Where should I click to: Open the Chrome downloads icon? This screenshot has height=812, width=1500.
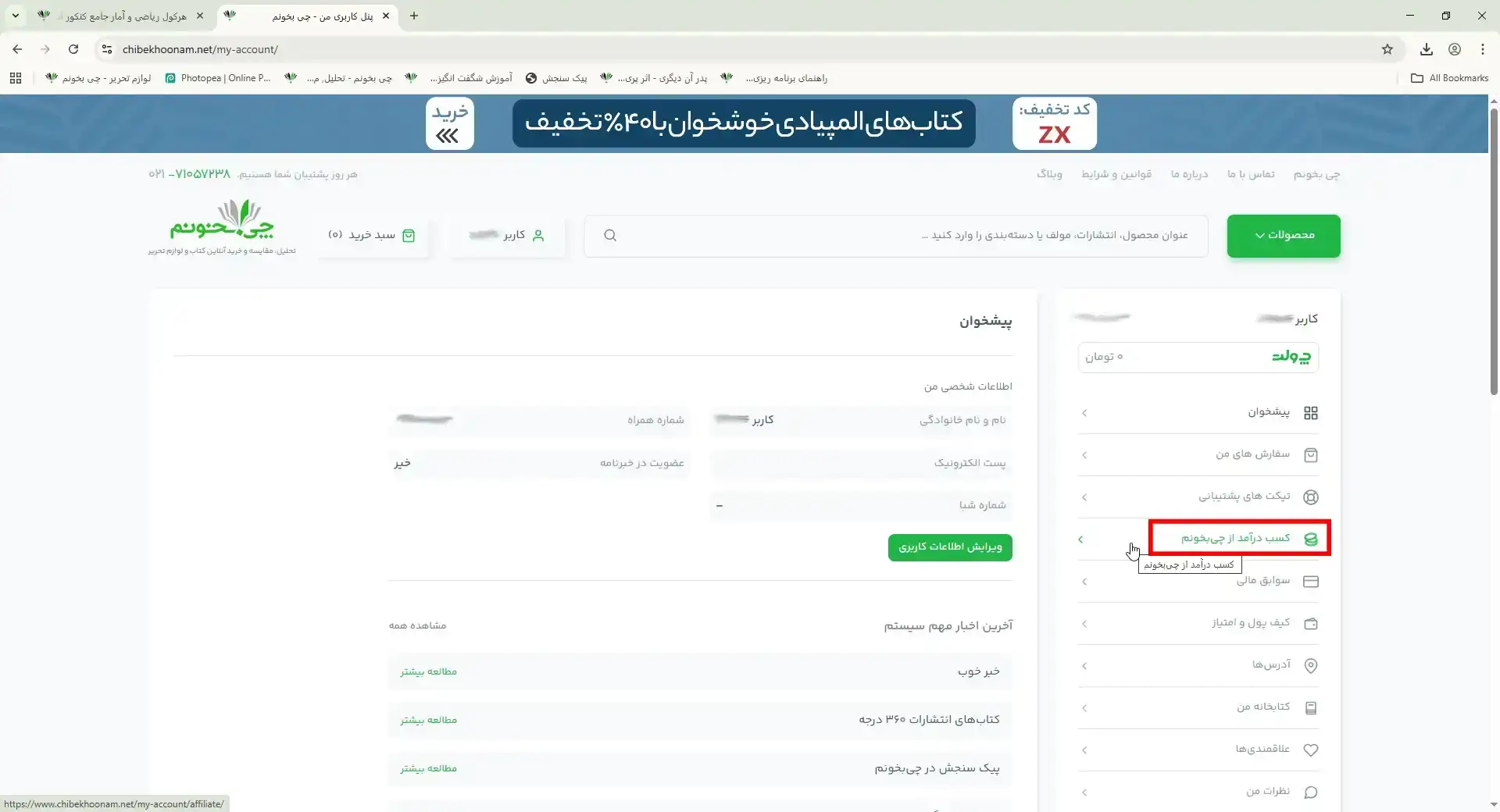point(1426,49)
